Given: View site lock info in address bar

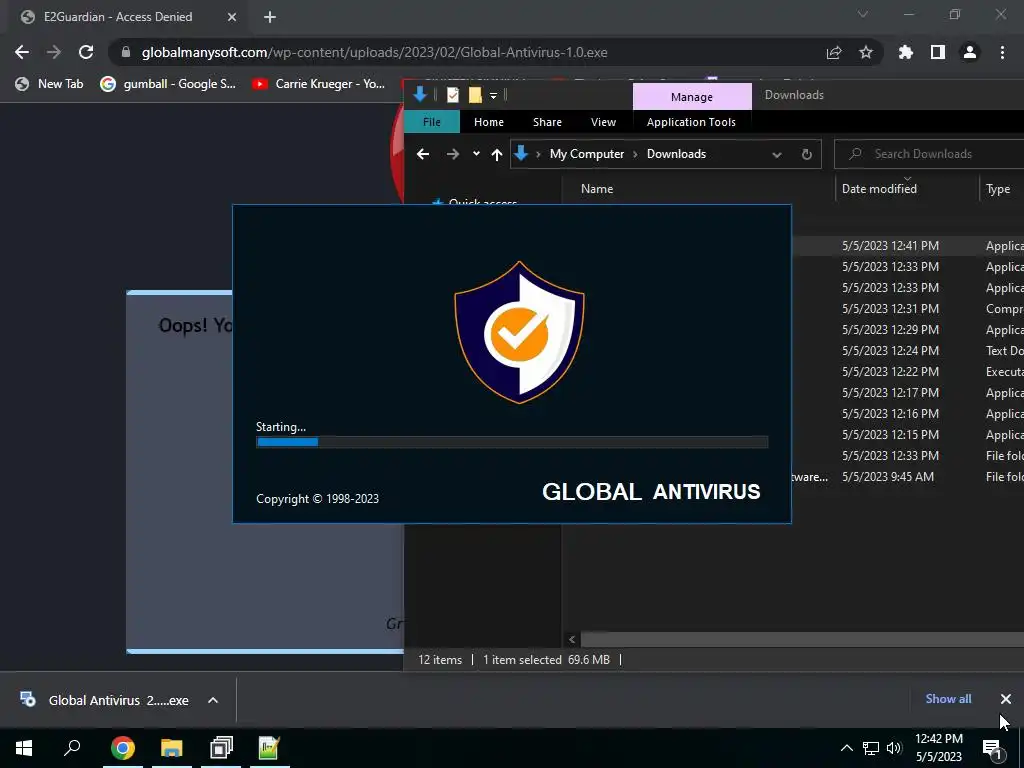Looking at the screenshot, I should coord(126,52).
